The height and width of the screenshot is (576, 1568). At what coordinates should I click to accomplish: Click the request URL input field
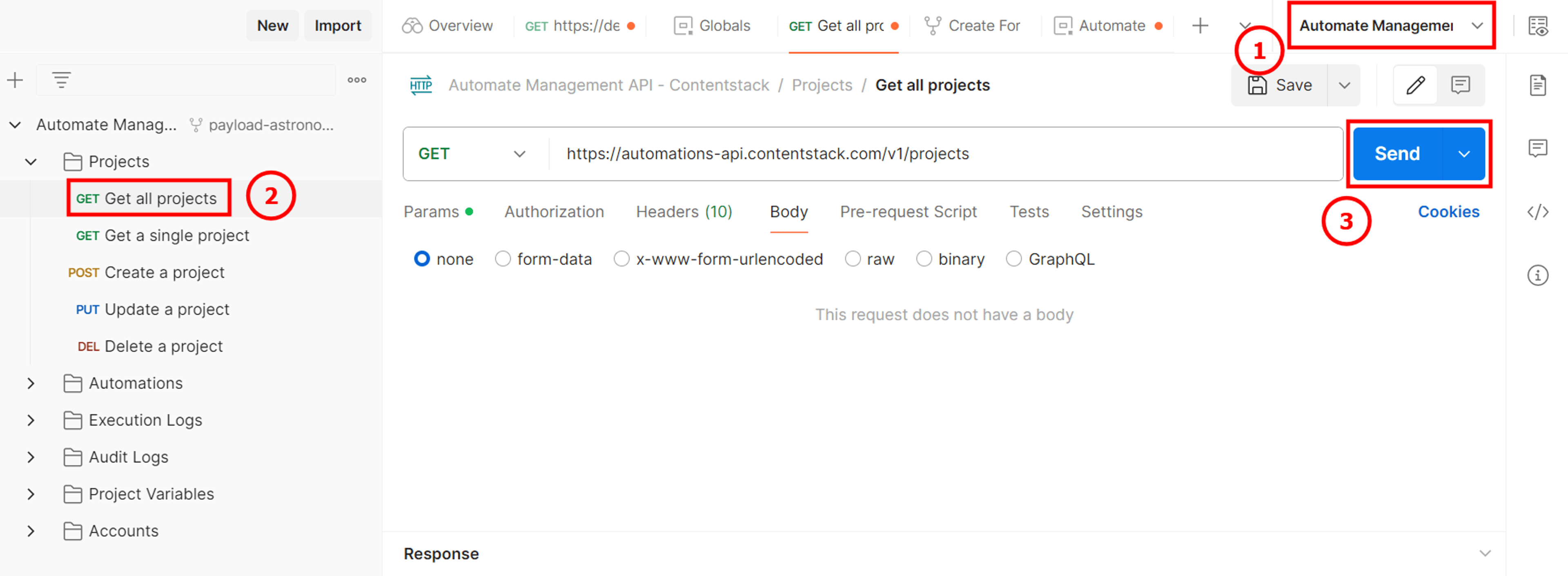(x=947, y=154)
